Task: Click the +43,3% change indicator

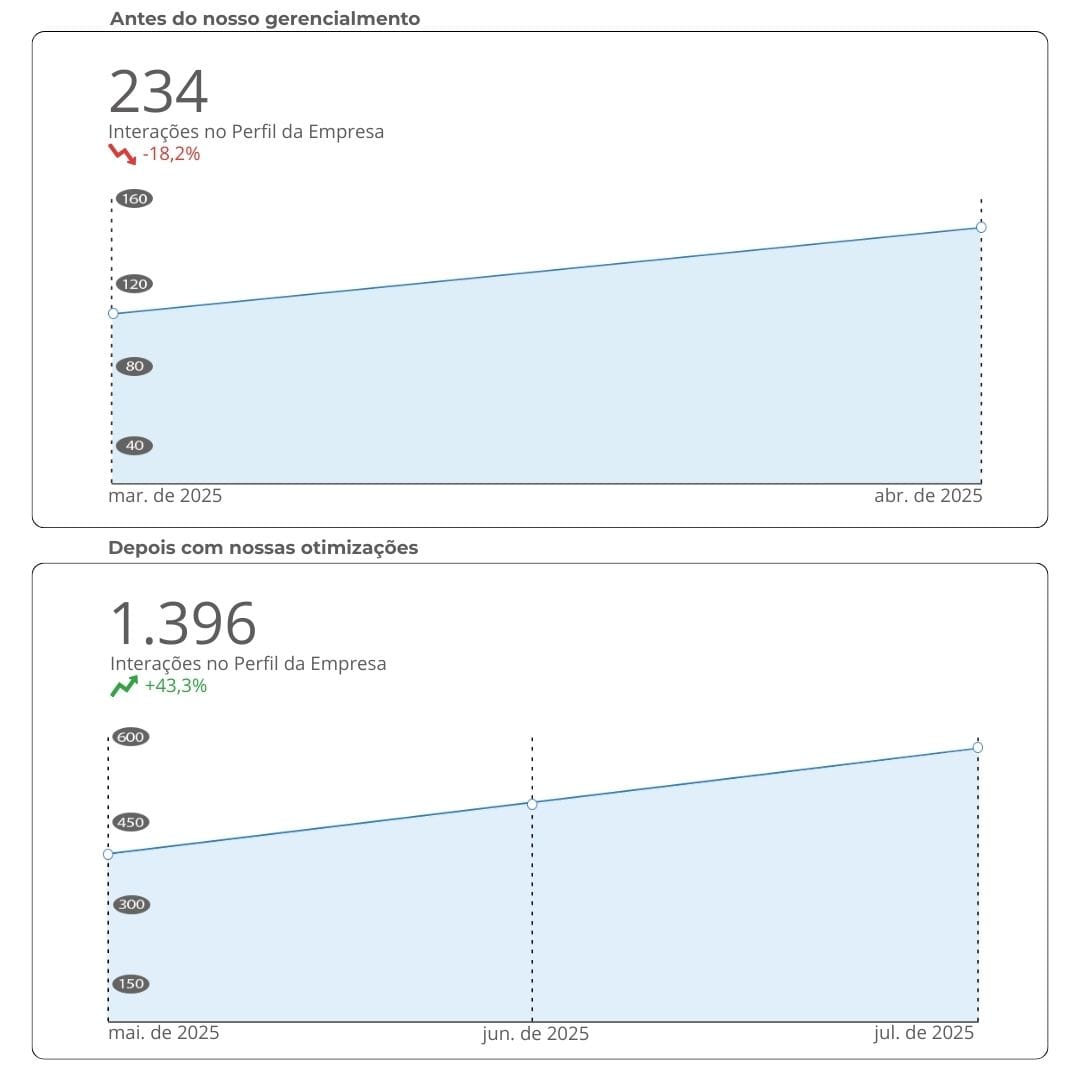Action: [x=176, y=686]
